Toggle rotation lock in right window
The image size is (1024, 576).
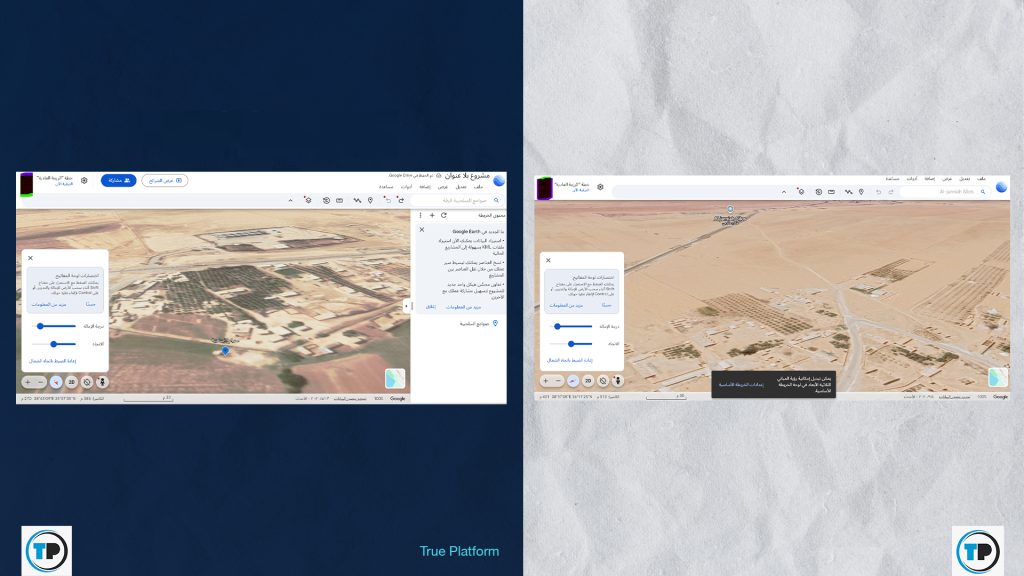point(603,381)
